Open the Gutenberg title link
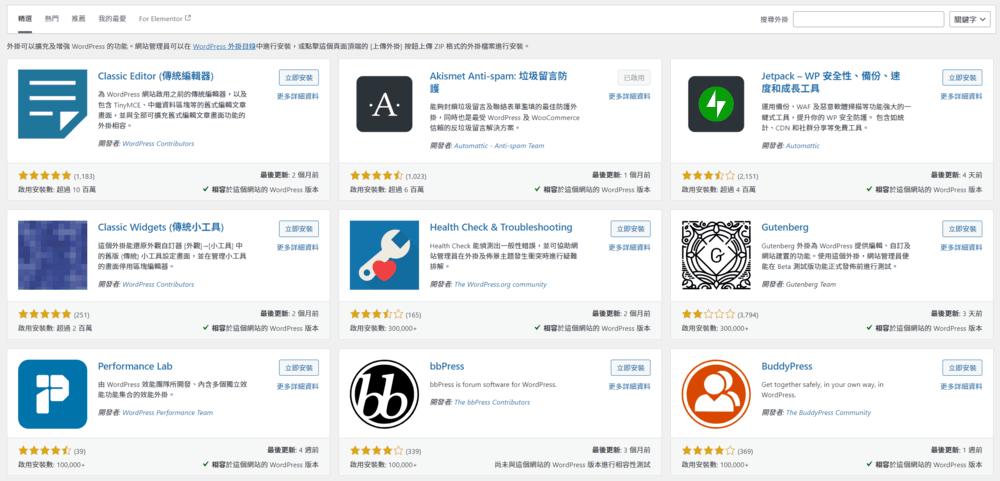 [x=785, y=227]
